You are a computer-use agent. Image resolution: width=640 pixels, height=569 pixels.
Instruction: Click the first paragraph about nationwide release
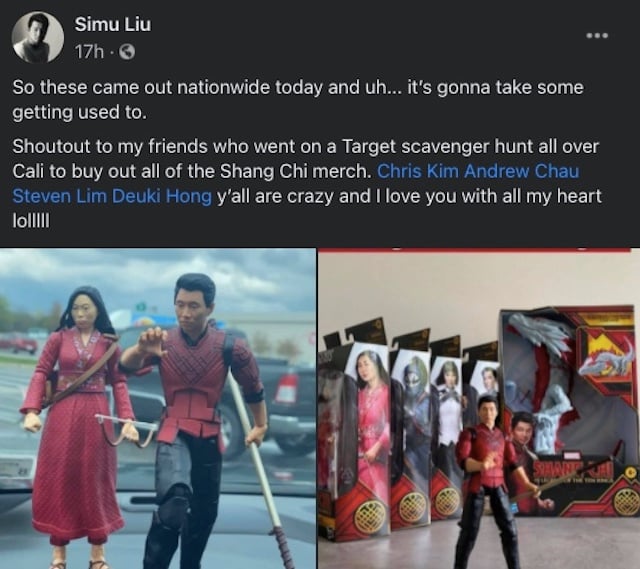(x=298, y=100)
